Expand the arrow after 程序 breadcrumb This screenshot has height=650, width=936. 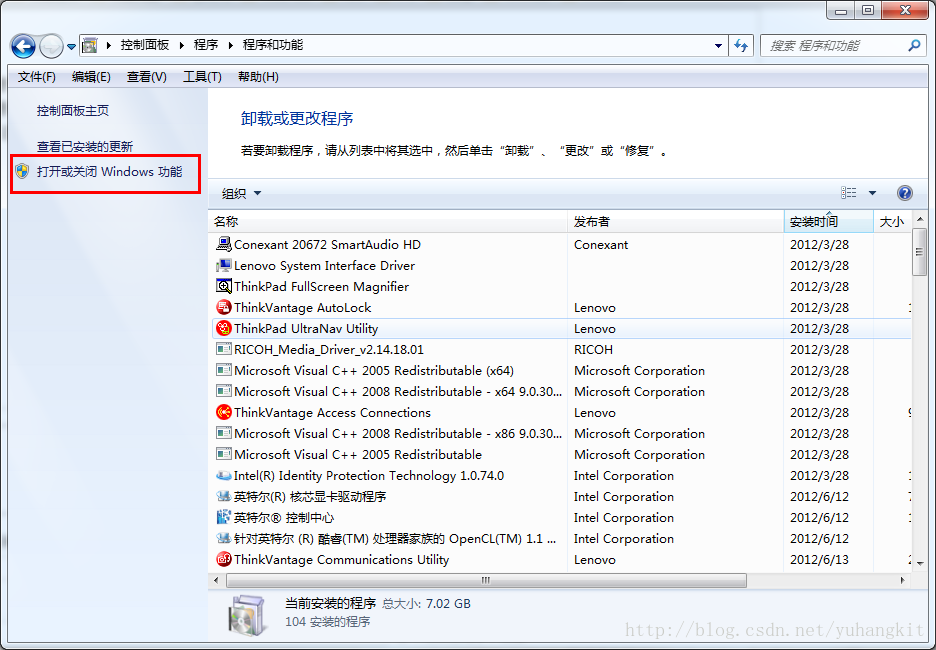click(x=230, y=45)
